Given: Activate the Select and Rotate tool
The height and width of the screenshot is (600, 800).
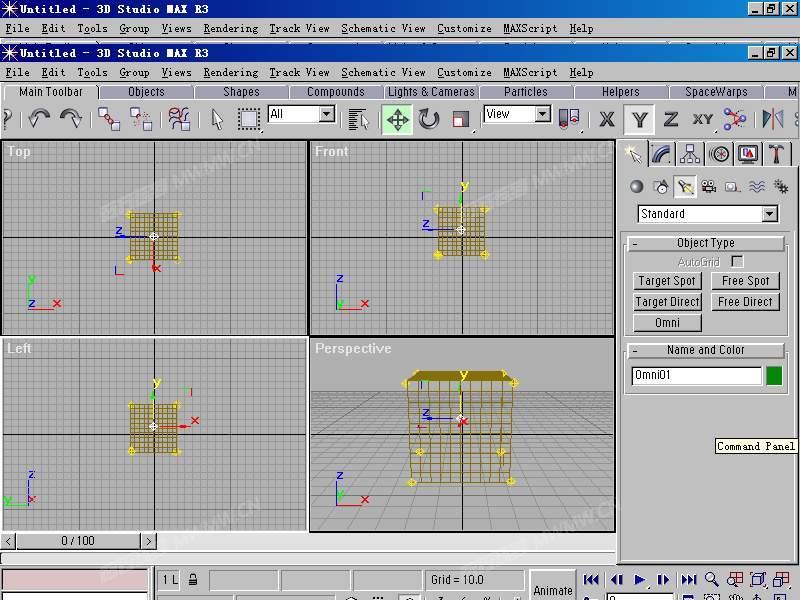Looking at the screenshot, I should pyautogui.click(x=429, y=119).
